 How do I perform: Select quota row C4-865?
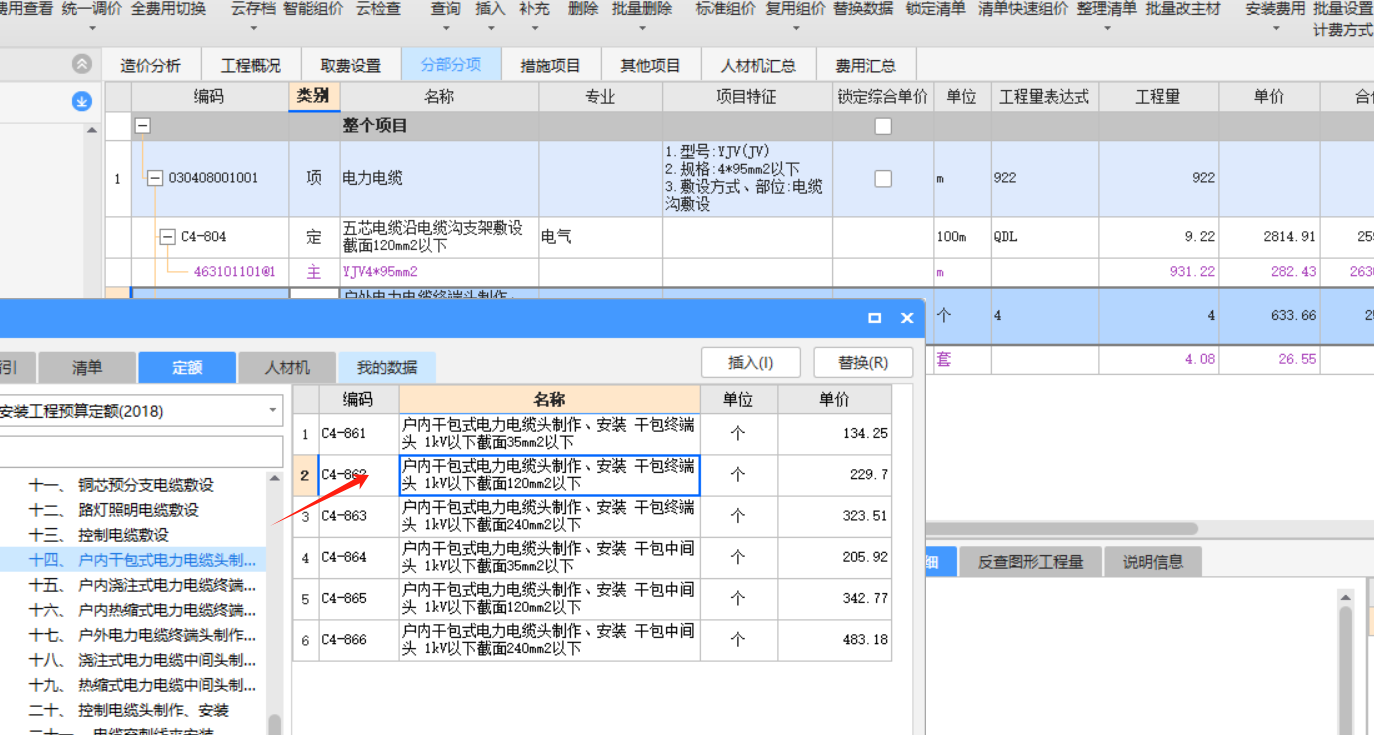592,599
